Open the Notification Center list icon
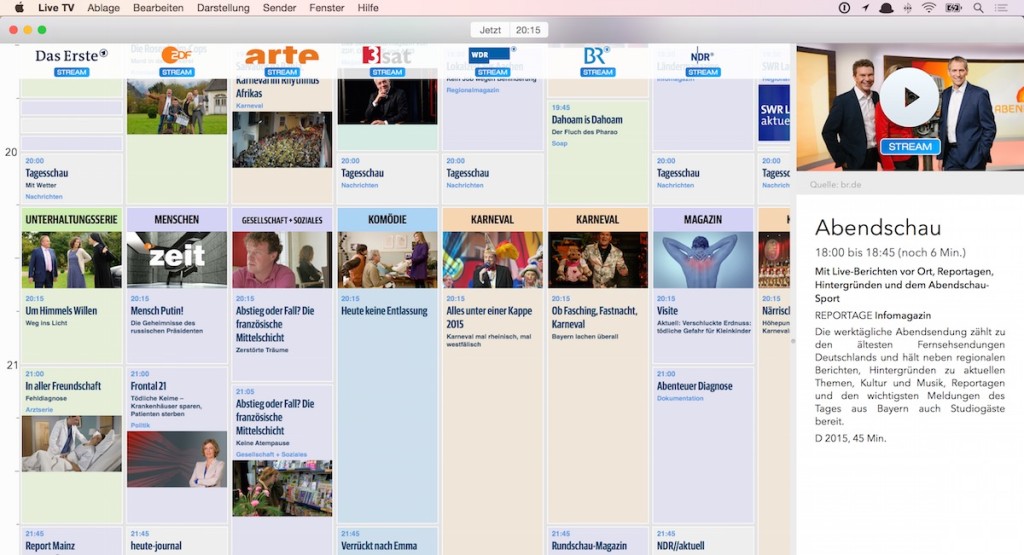The image size is (1024, 555). pyautogui.click(x=1000, y=8)
